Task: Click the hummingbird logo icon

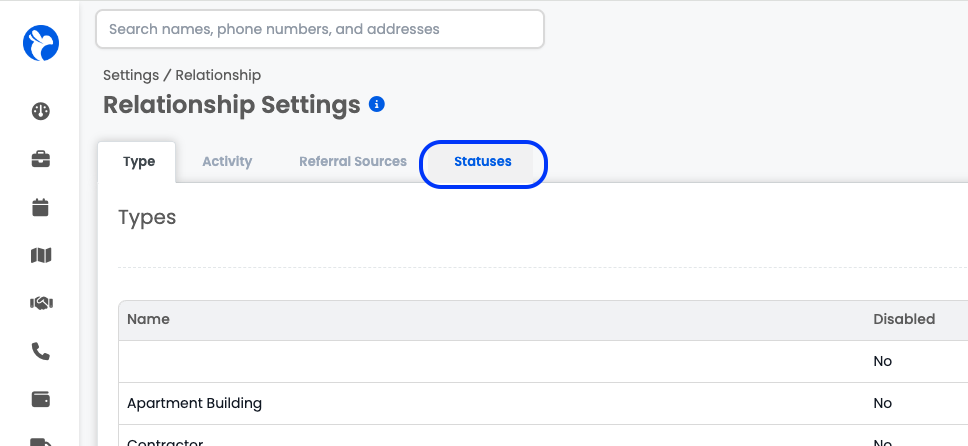Action: point(41,43)
